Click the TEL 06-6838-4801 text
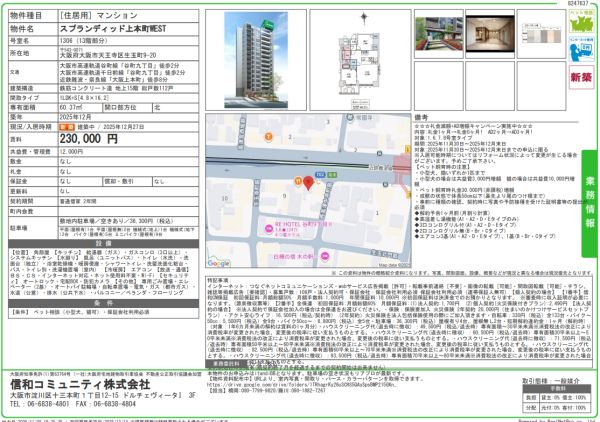The width and height of the screenshot is (600, 422). (x=40, y=404)
